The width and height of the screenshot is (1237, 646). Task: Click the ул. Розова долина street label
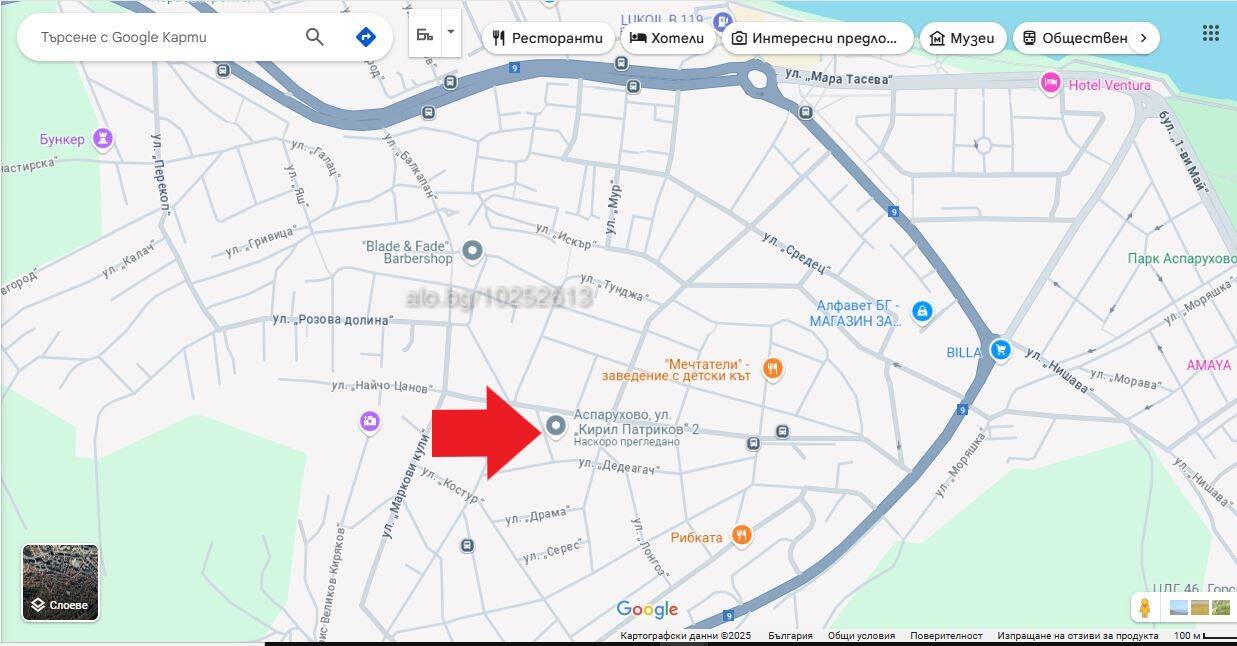coord(333,320)
